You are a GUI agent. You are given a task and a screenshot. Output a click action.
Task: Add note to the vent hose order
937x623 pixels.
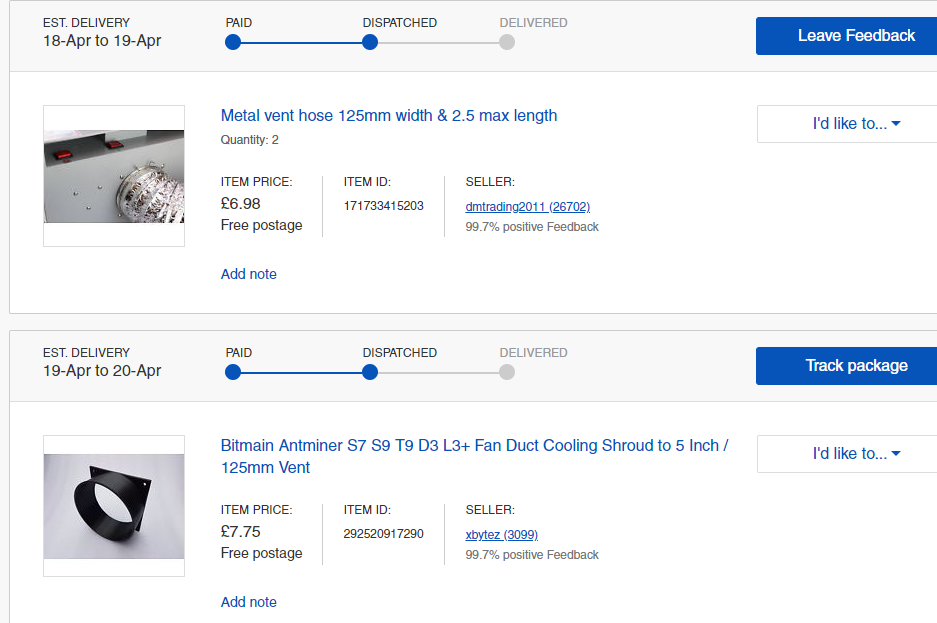pos(248,273)
